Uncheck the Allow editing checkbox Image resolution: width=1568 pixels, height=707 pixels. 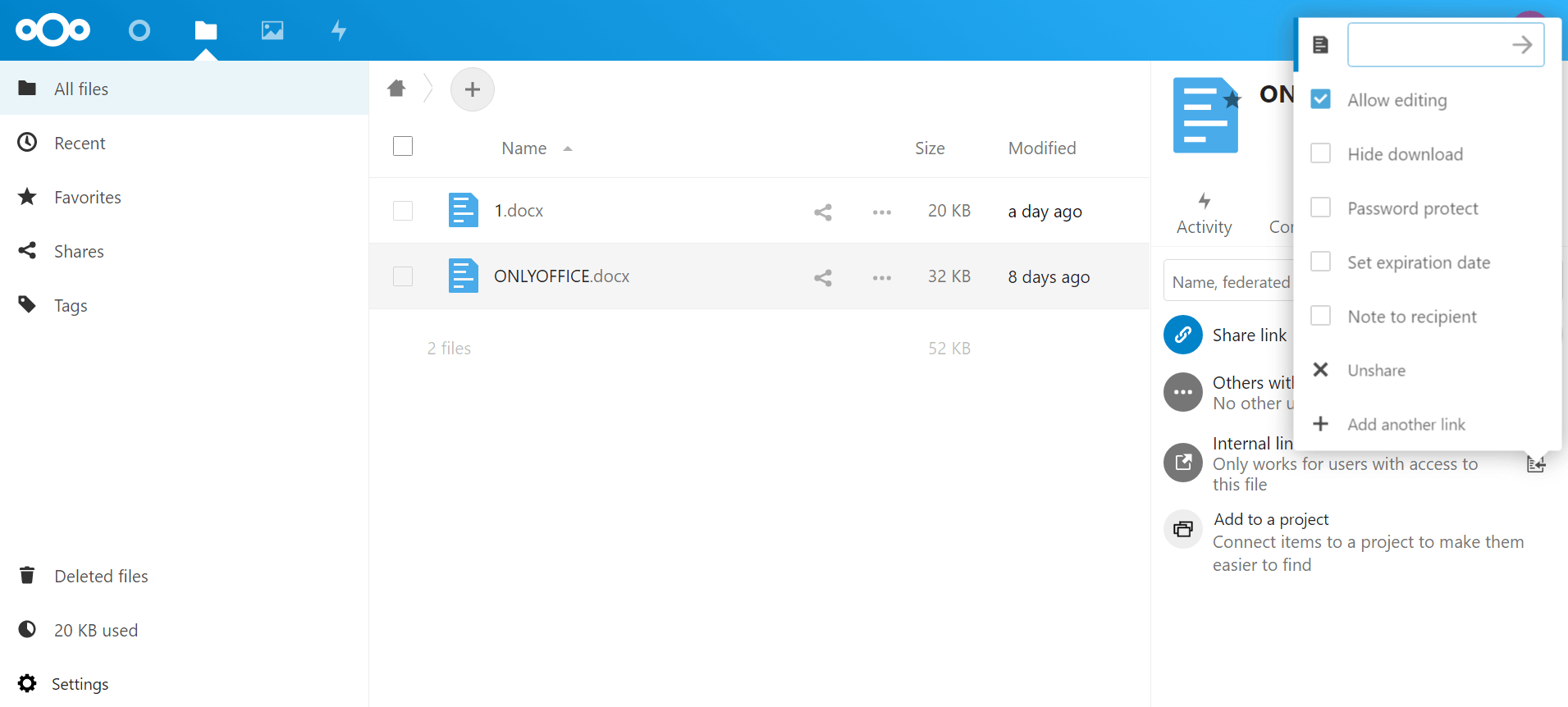click(x=1320, y=99)
